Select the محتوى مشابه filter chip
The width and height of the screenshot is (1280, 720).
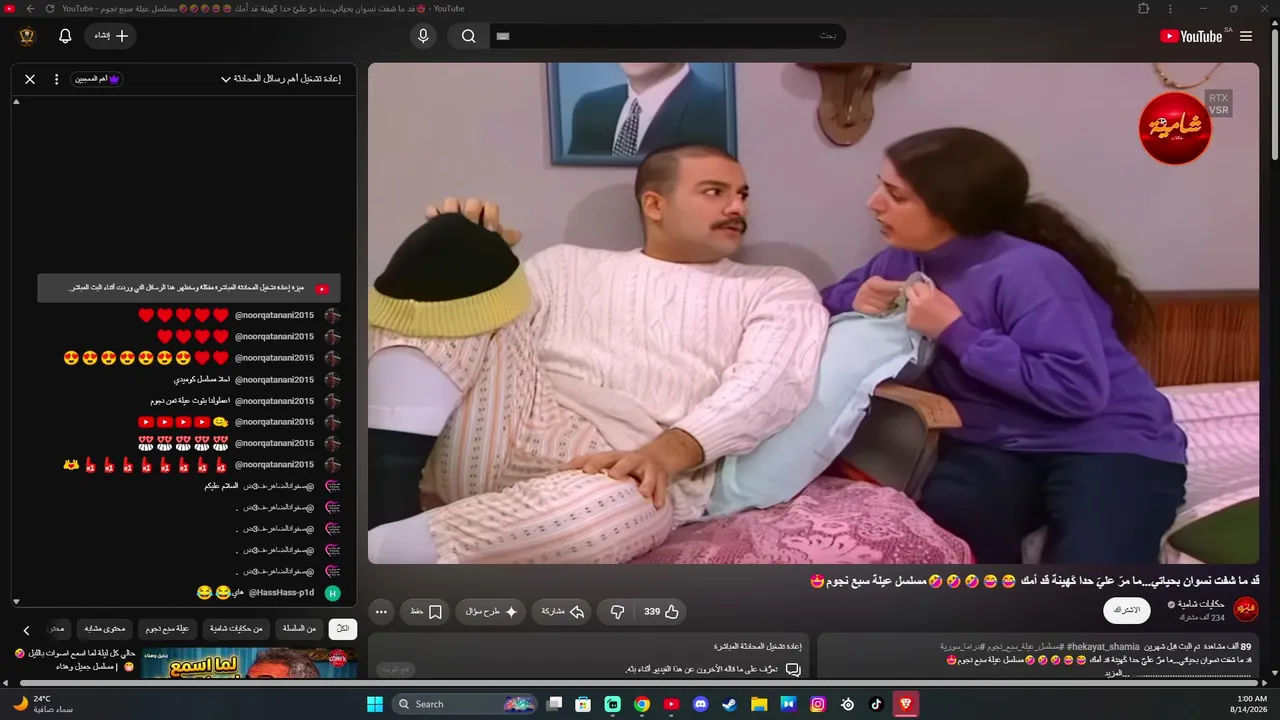point(104,629)
